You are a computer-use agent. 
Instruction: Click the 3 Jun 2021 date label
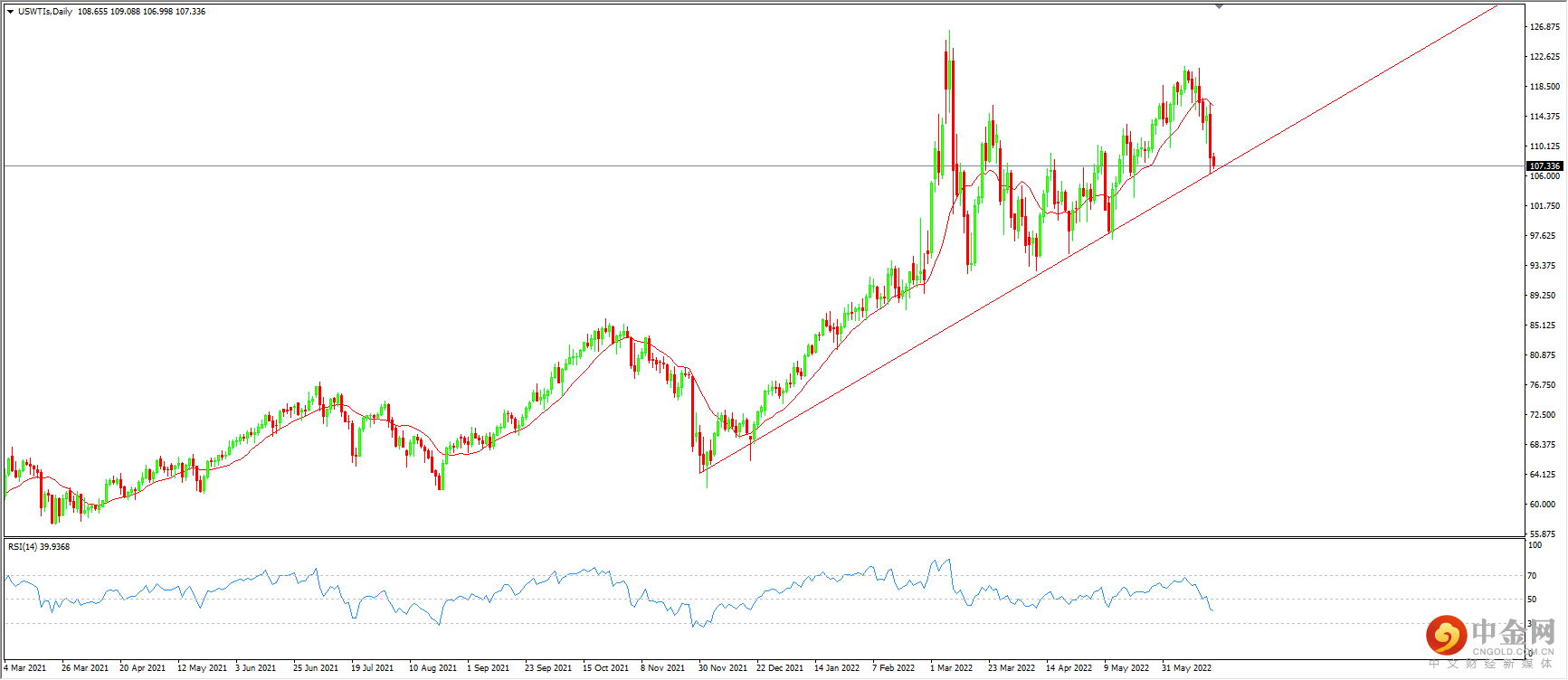[256, 668]
